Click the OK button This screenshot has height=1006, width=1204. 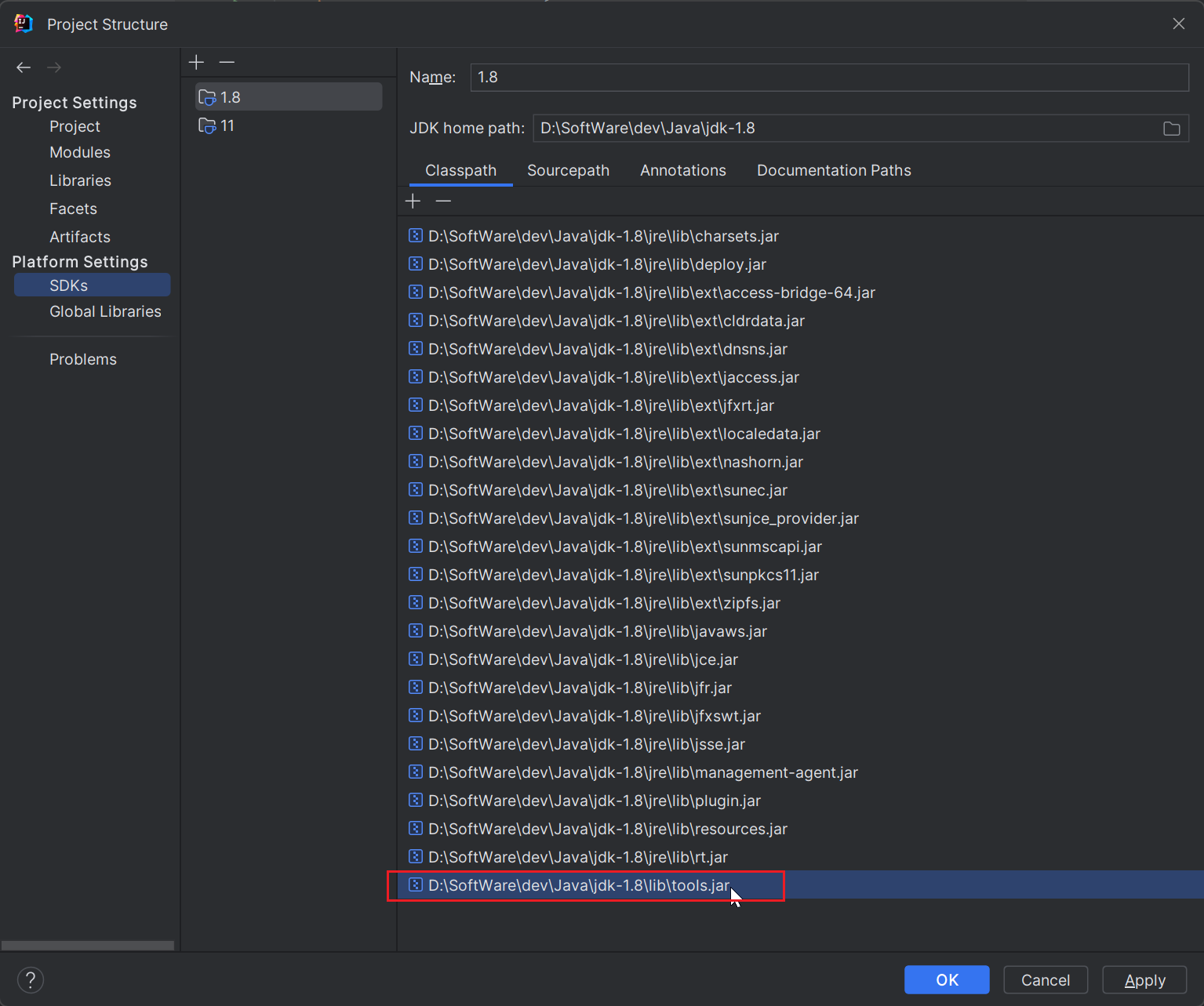[947, 980]
